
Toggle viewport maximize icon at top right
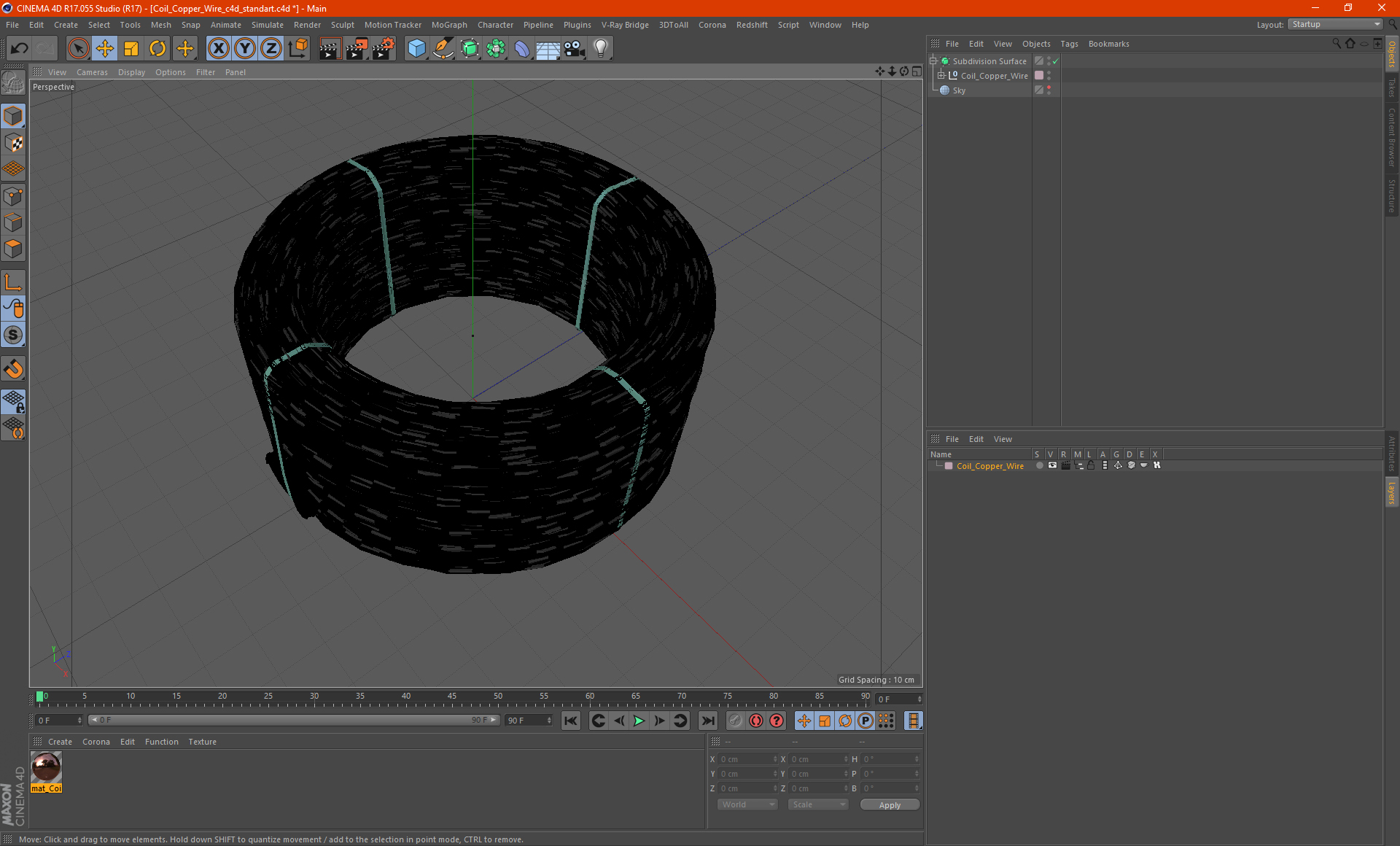pos(917,71)
